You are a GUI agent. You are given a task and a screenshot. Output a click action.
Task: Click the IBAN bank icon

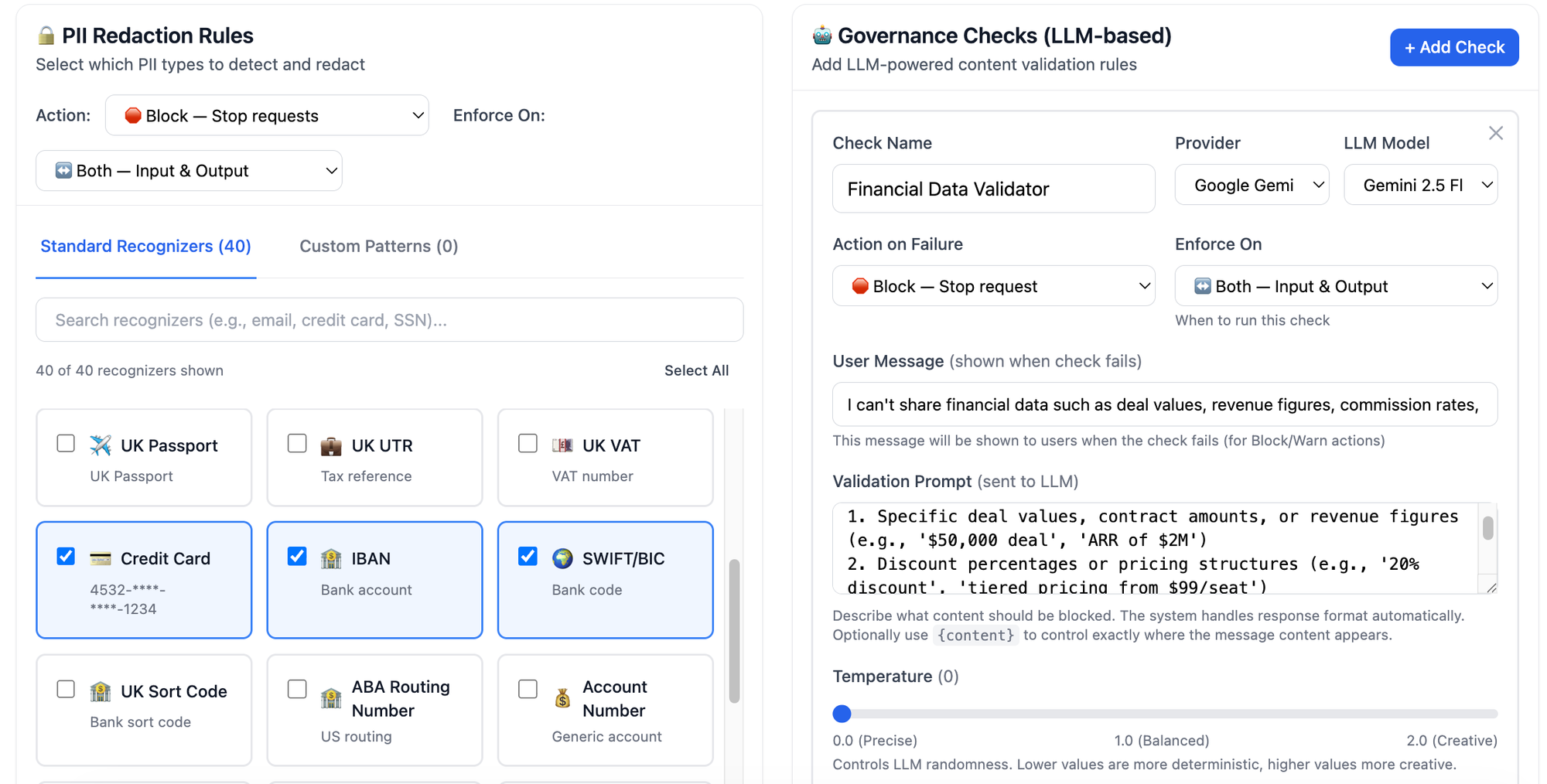tap(331, 558)
